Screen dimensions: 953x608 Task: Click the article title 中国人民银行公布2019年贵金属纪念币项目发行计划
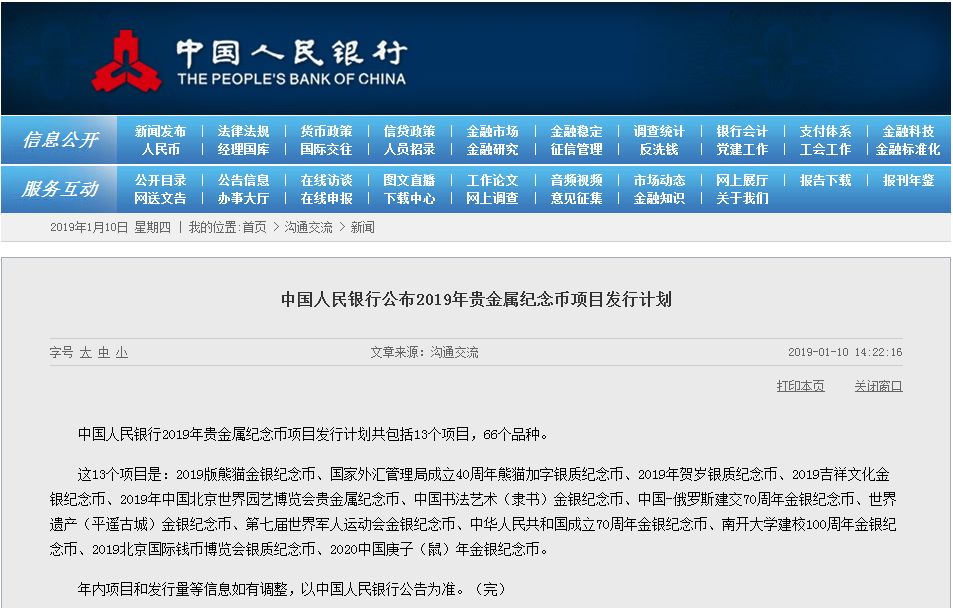pyautogui.click(x=476, y=299)
